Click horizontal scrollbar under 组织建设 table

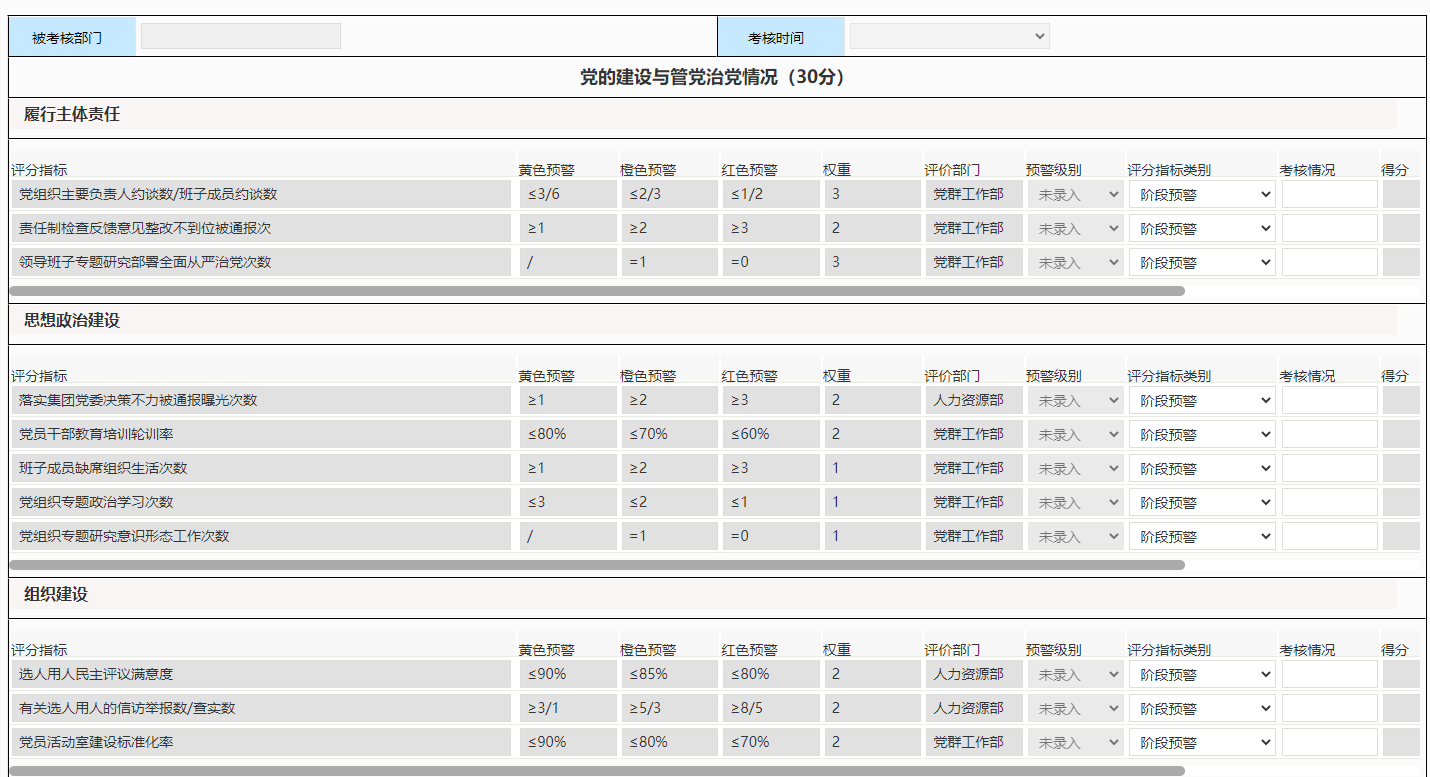click(x=596, y=771)
